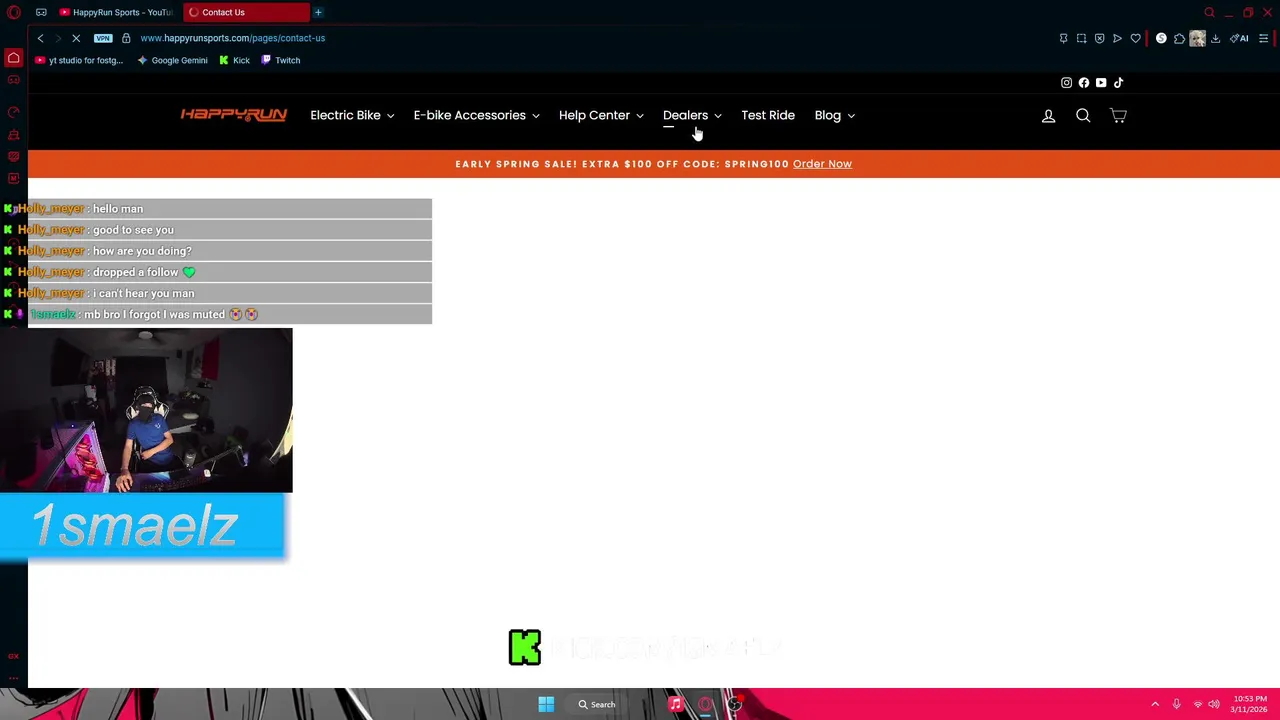Log in via account icon
The image size is (1280, 720).
(1048, 116)
